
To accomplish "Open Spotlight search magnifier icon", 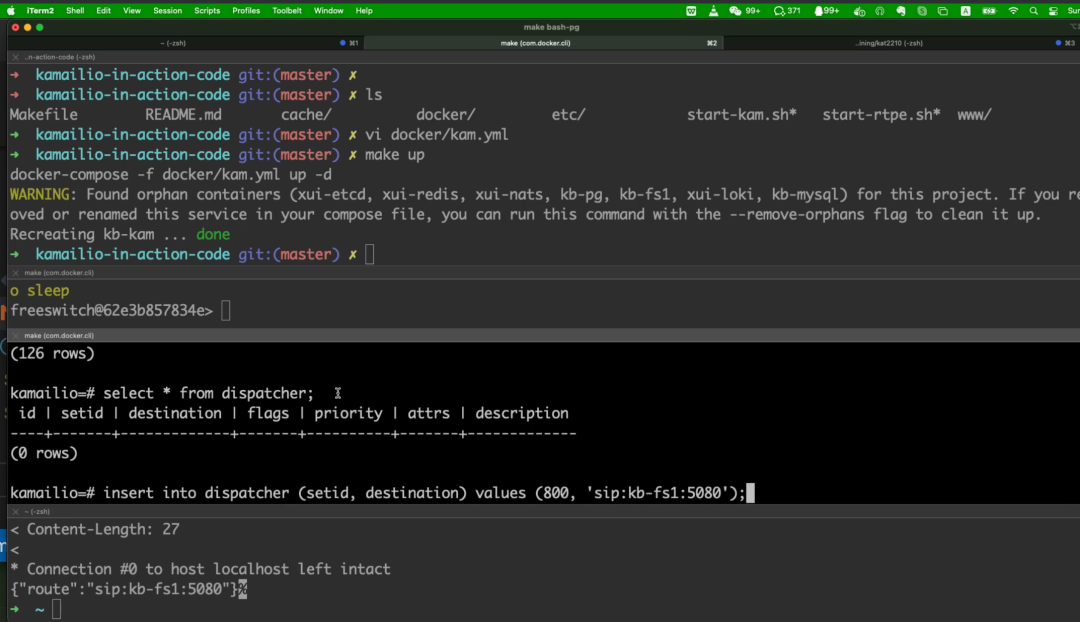I will 1034,10.
